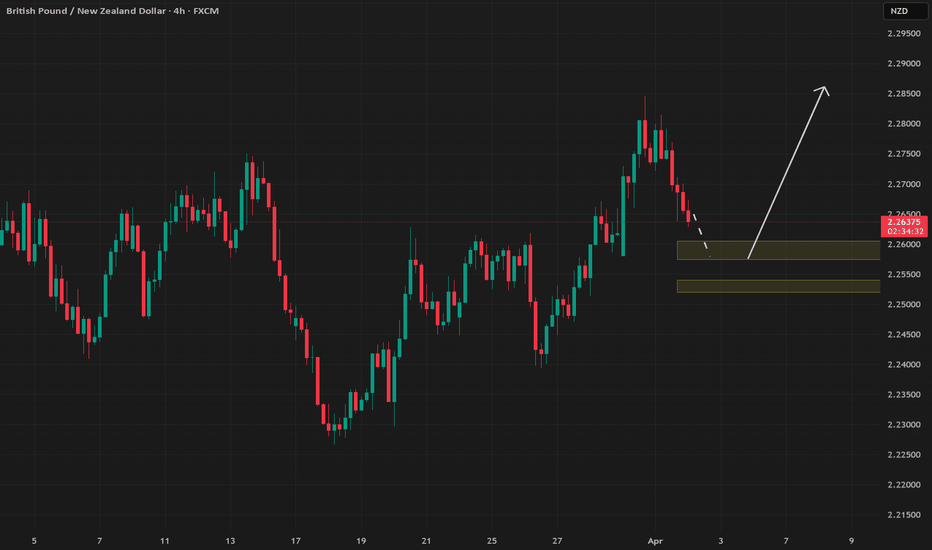Click price axis label 2.22000
The width and height of the screenshot is (932, 550).
[x=903, y=485]
